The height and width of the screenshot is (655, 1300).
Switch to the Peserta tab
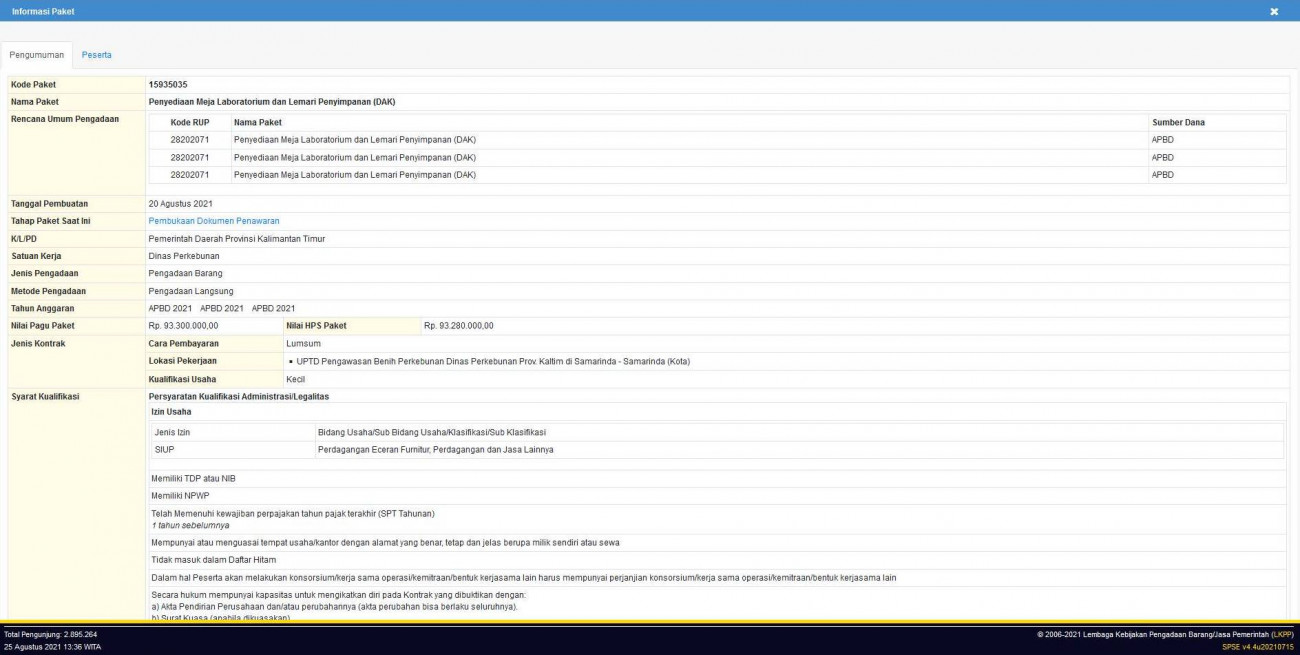97,54
